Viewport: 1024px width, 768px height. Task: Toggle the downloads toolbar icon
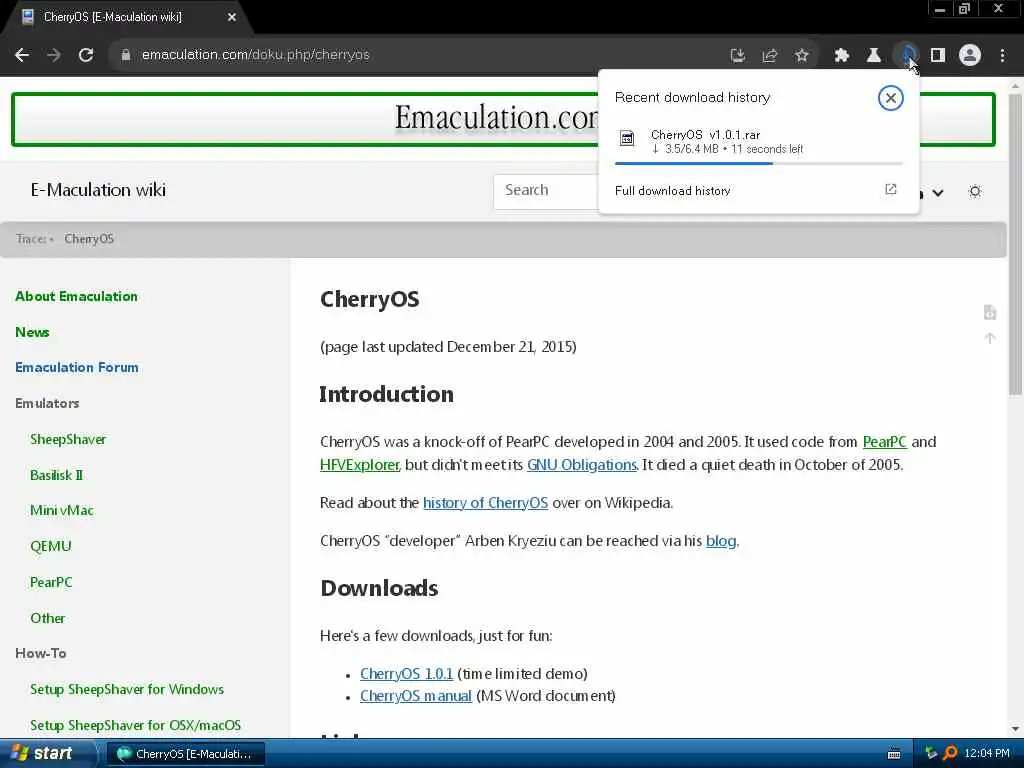pyautogui.click(x=906, y=56)
